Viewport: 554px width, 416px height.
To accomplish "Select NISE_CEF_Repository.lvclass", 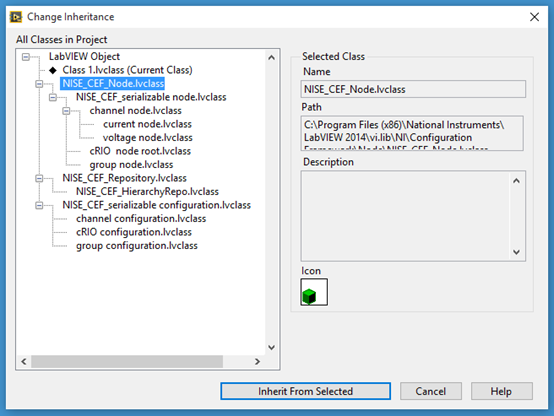I will (x=124, y=178).
